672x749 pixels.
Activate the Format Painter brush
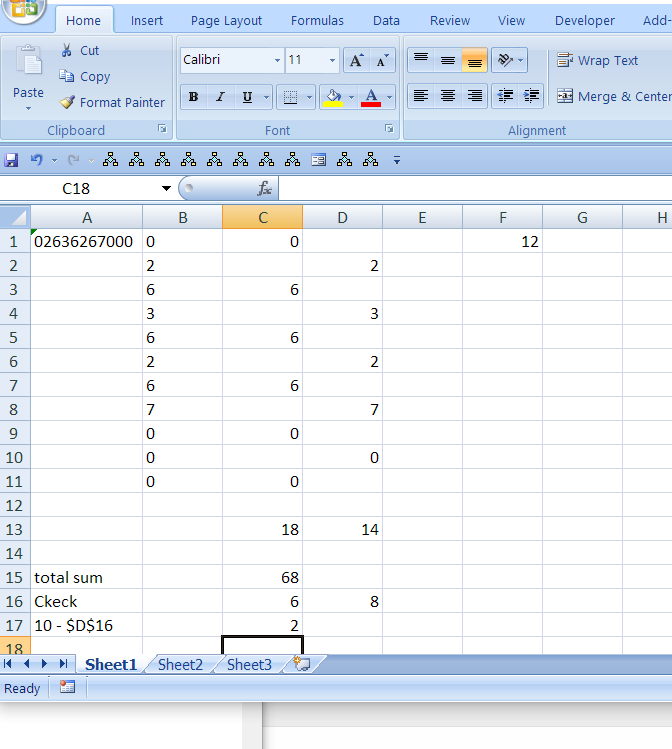67,102
